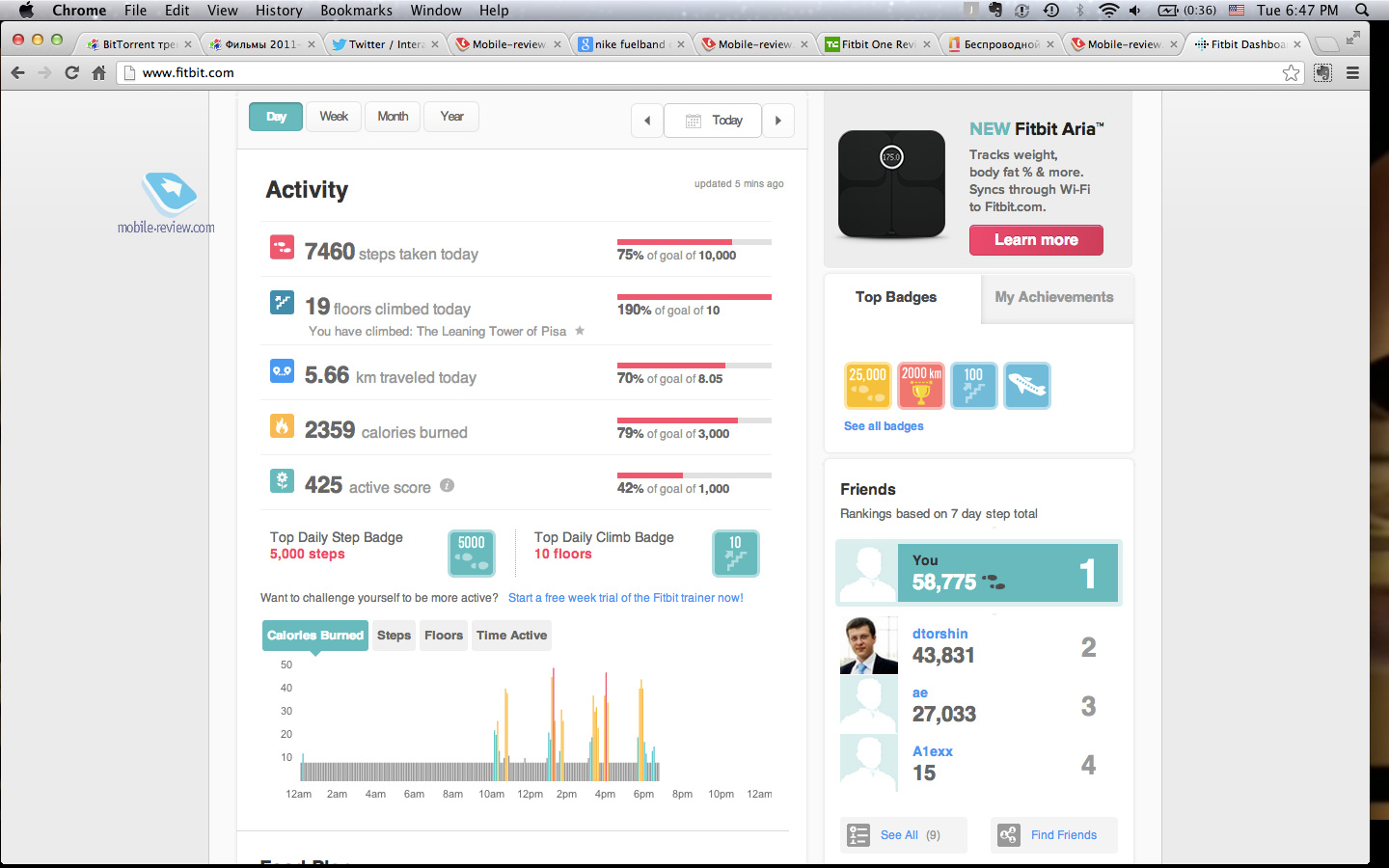This screenshot has width=1389, height=868.
Task: Open the Window menu
Action: (436, 11)
